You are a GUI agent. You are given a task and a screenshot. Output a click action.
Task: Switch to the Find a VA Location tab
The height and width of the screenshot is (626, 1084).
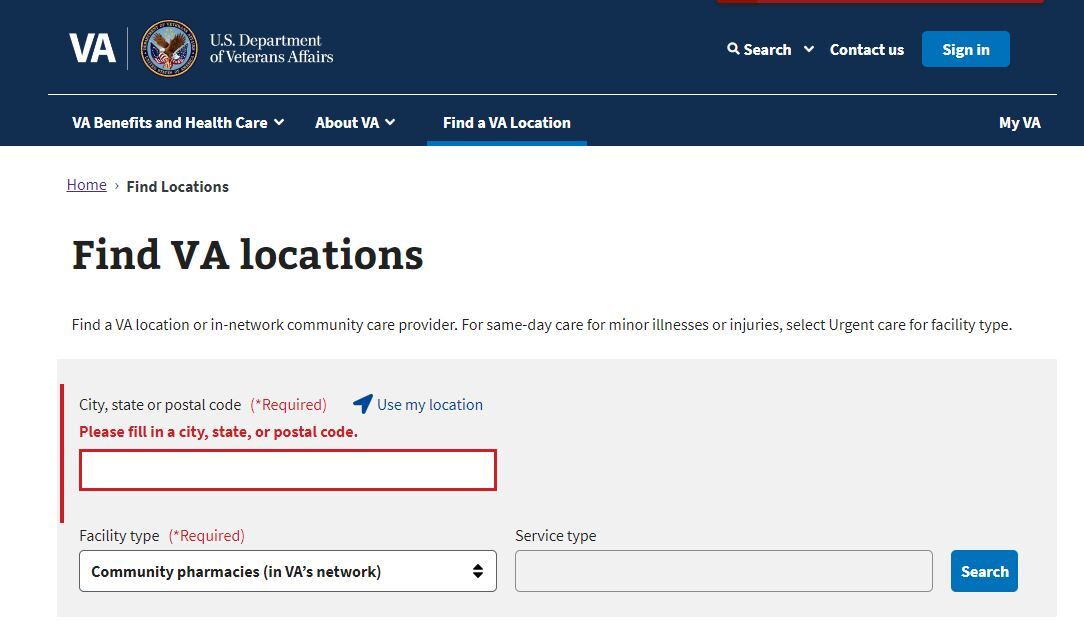507,122
